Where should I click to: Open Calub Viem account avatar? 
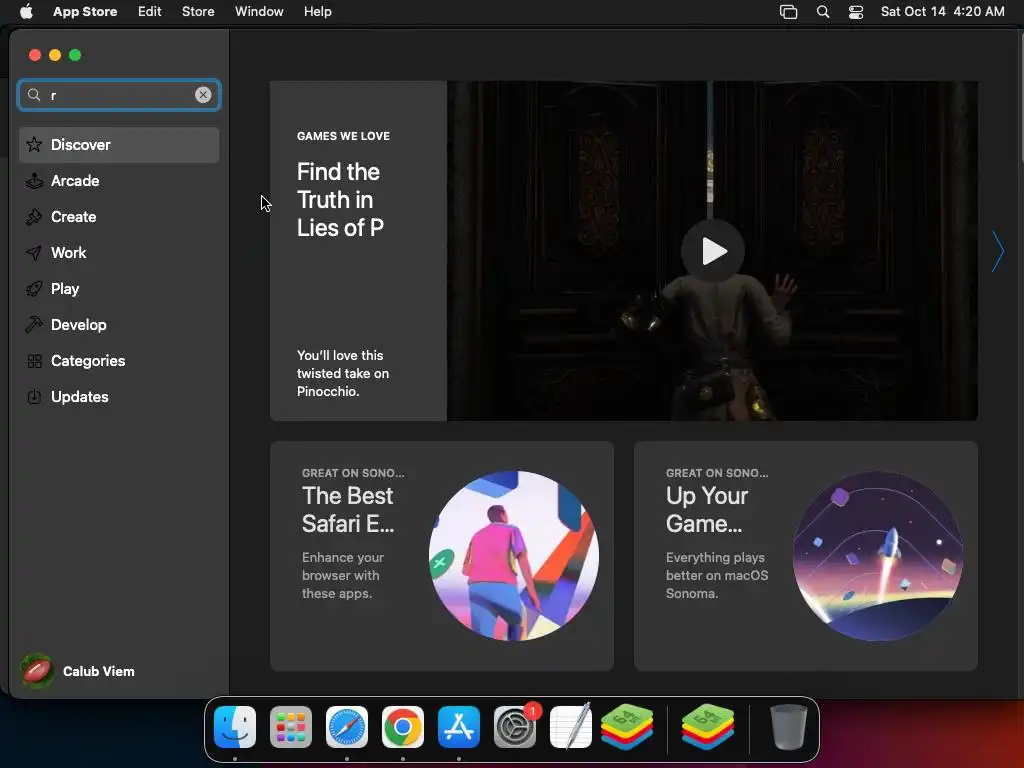(x=37, y=671)
